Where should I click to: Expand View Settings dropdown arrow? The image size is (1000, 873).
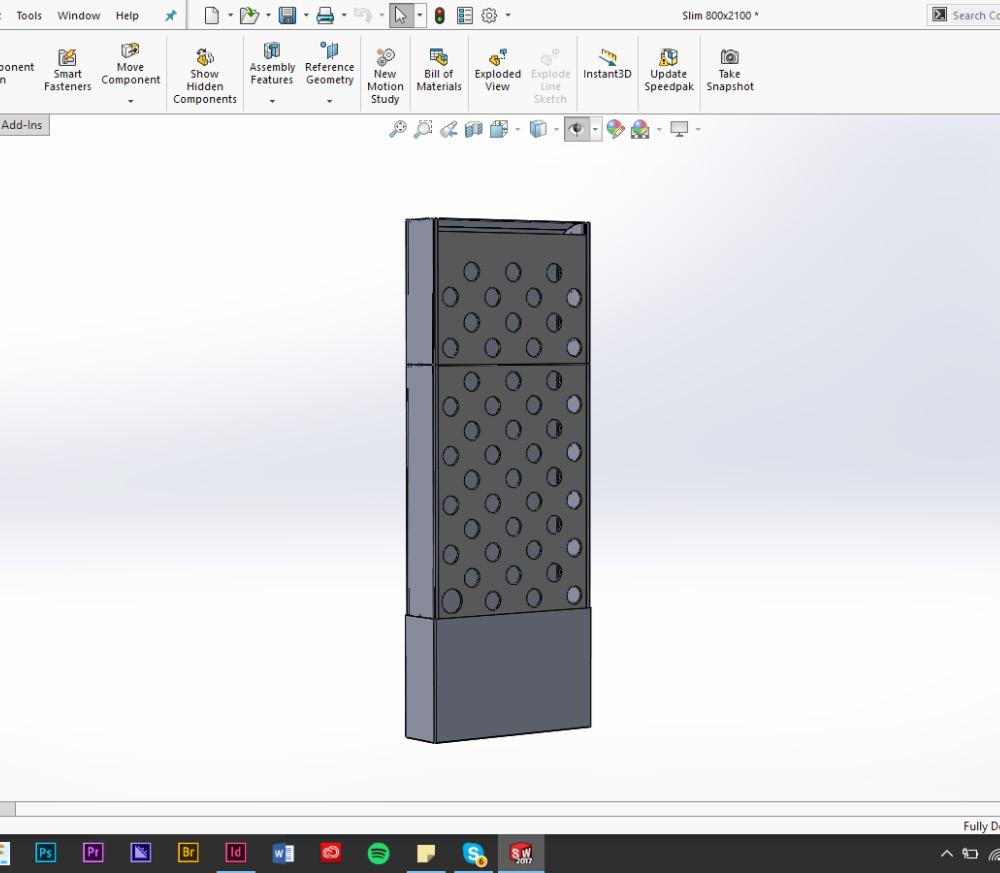[x=698, y=129]
